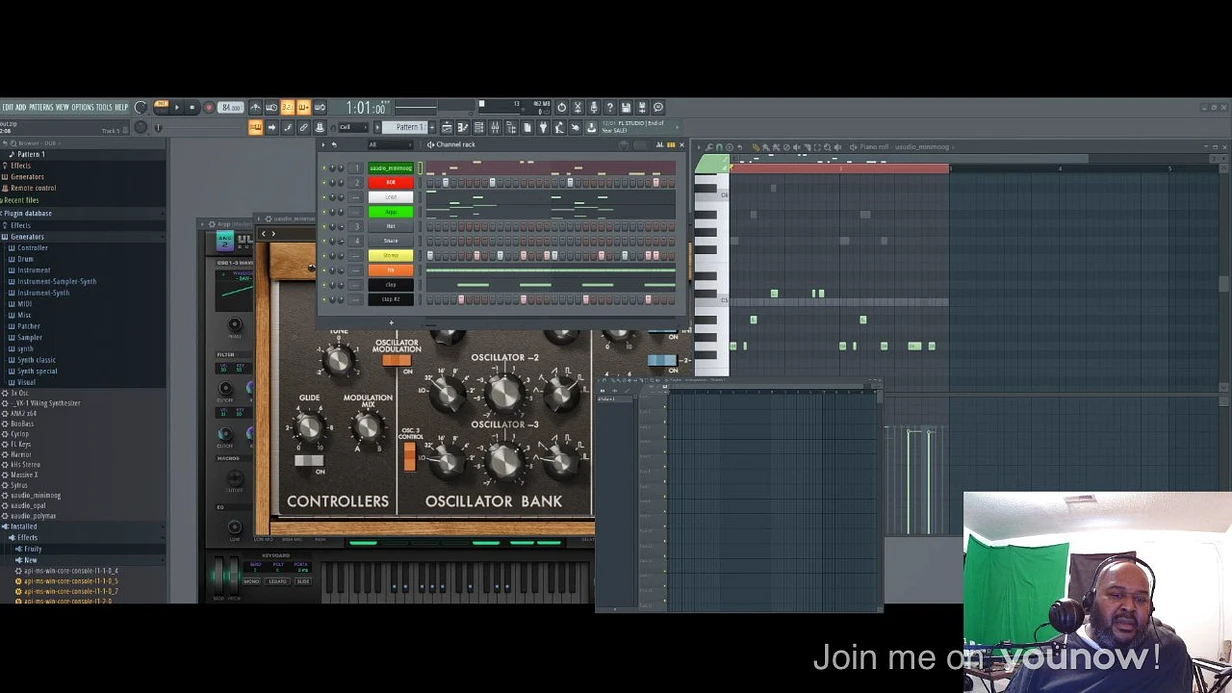Toggle the countdown 3-2 icon
Viewport: 1232px width, 693px height.
pos(287,107)
